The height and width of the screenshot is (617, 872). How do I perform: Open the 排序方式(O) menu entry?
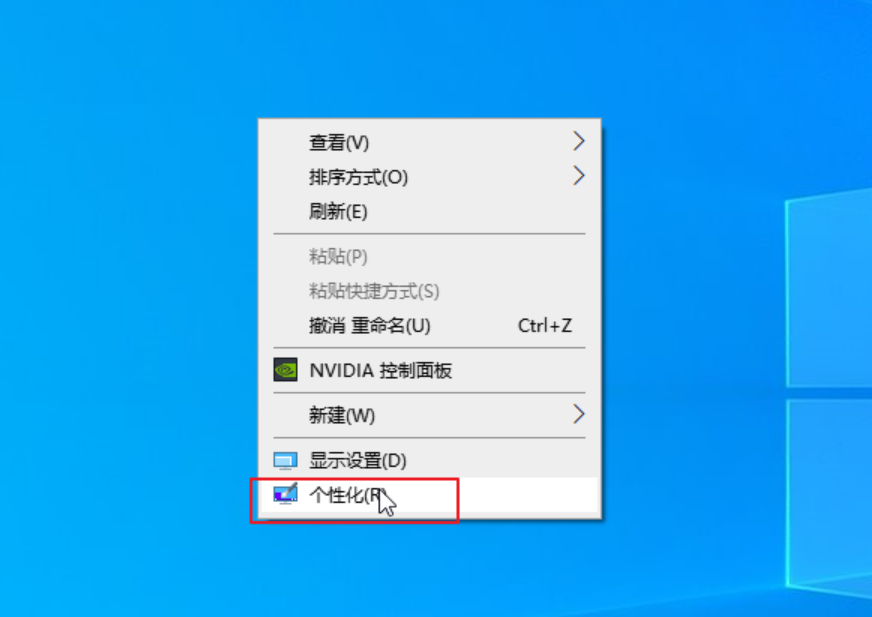coord(429,177)
